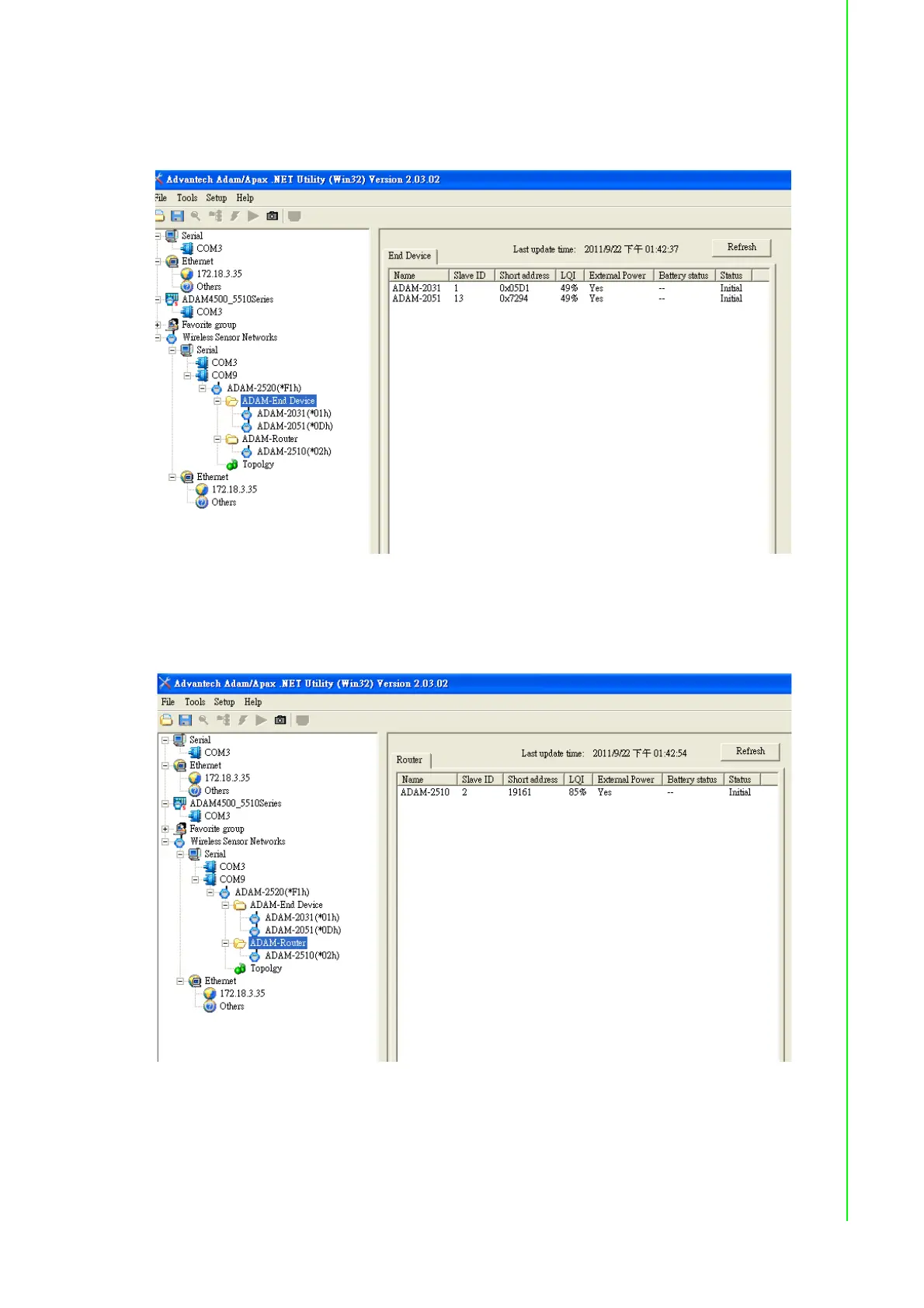Click the Topolgy green icon in Router window
The height and width of the screenshot is (1308, 924).
(240, 969)
